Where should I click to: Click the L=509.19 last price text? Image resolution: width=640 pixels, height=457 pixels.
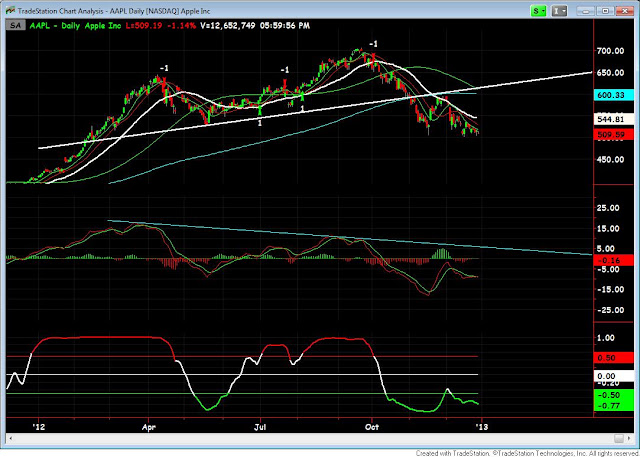[x=143, y=26]
